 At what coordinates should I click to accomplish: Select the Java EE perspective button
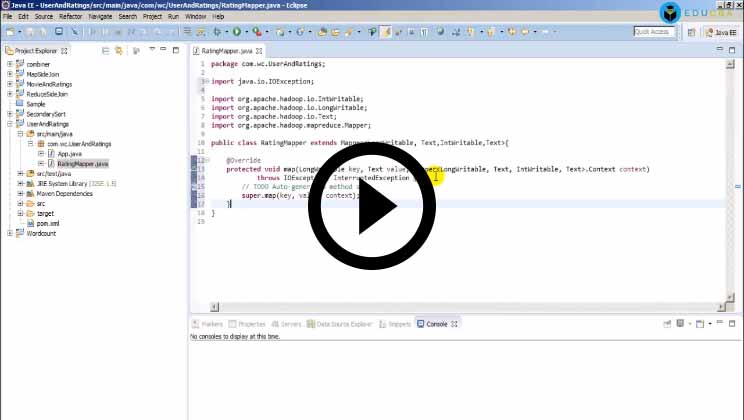click(x=719, y=32)
